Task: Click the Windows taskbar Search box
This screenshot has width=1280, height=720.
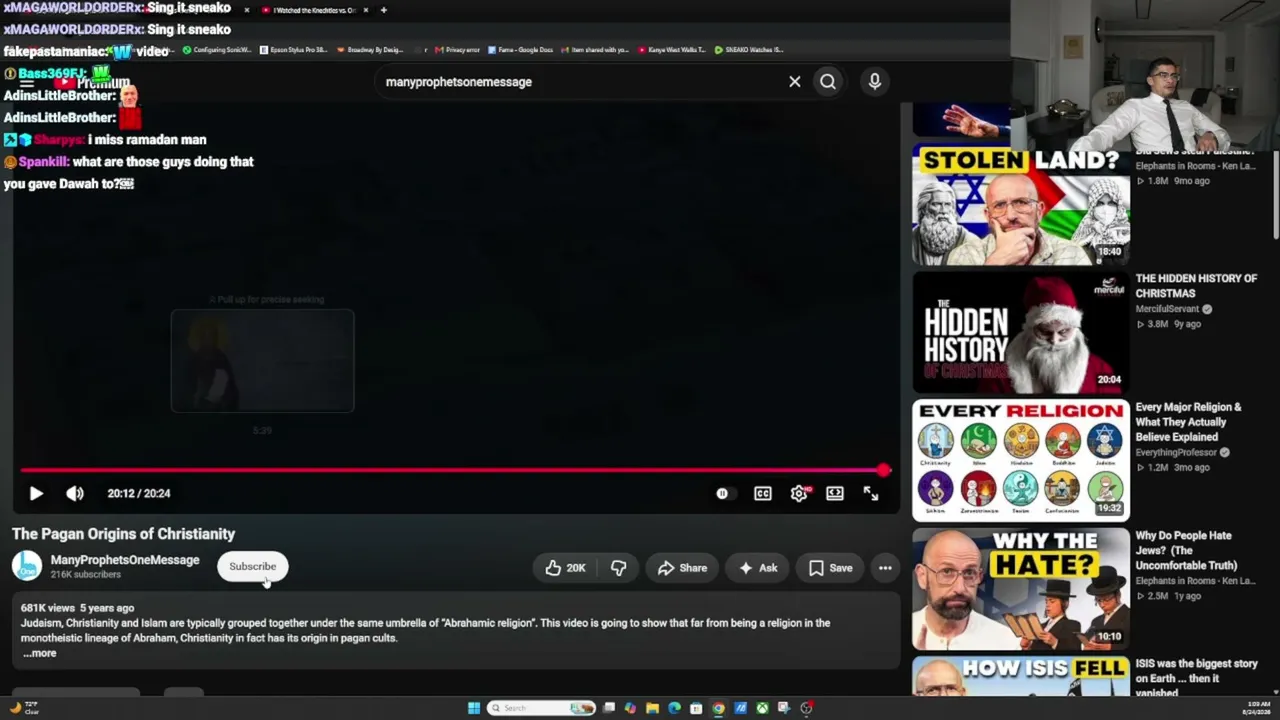Action: tap(541, 708)
